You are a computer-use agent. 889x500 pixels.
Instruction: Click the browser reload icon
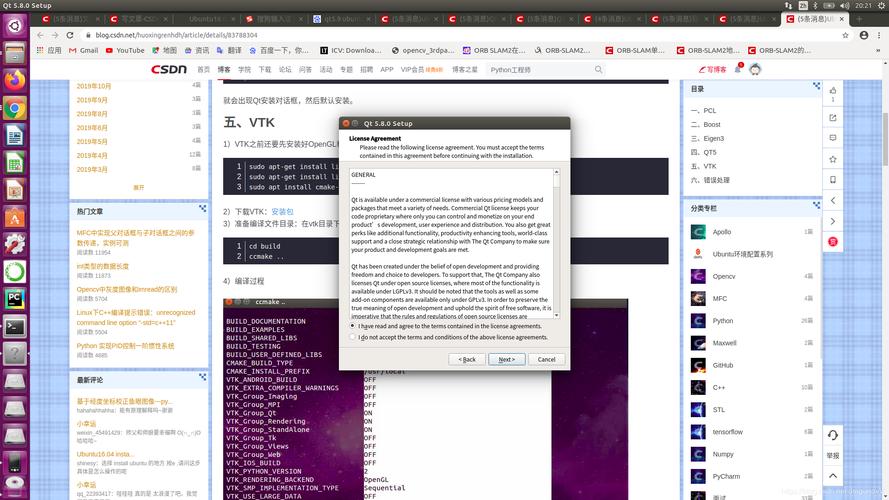click(x=70, y=35)
